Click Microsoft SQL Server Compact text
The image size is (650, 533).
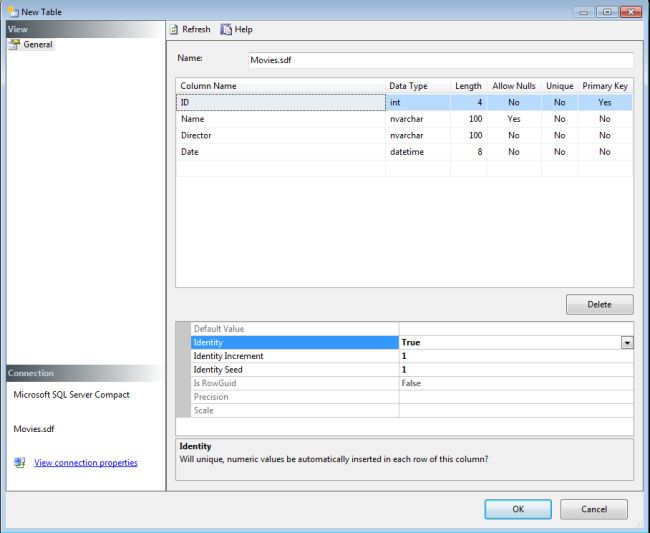pos(71,395)
